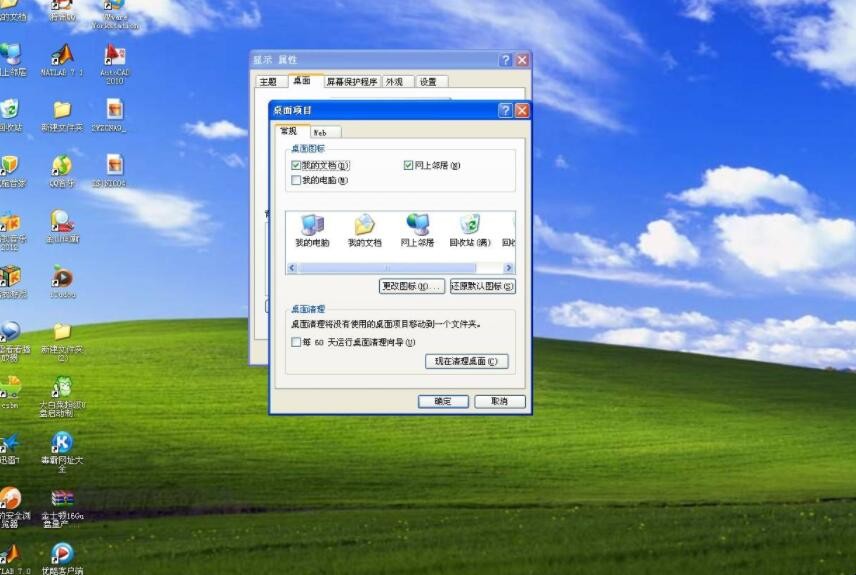Click the MATLAB 7.1 desktop shortcut

click(x=62, y=58)
